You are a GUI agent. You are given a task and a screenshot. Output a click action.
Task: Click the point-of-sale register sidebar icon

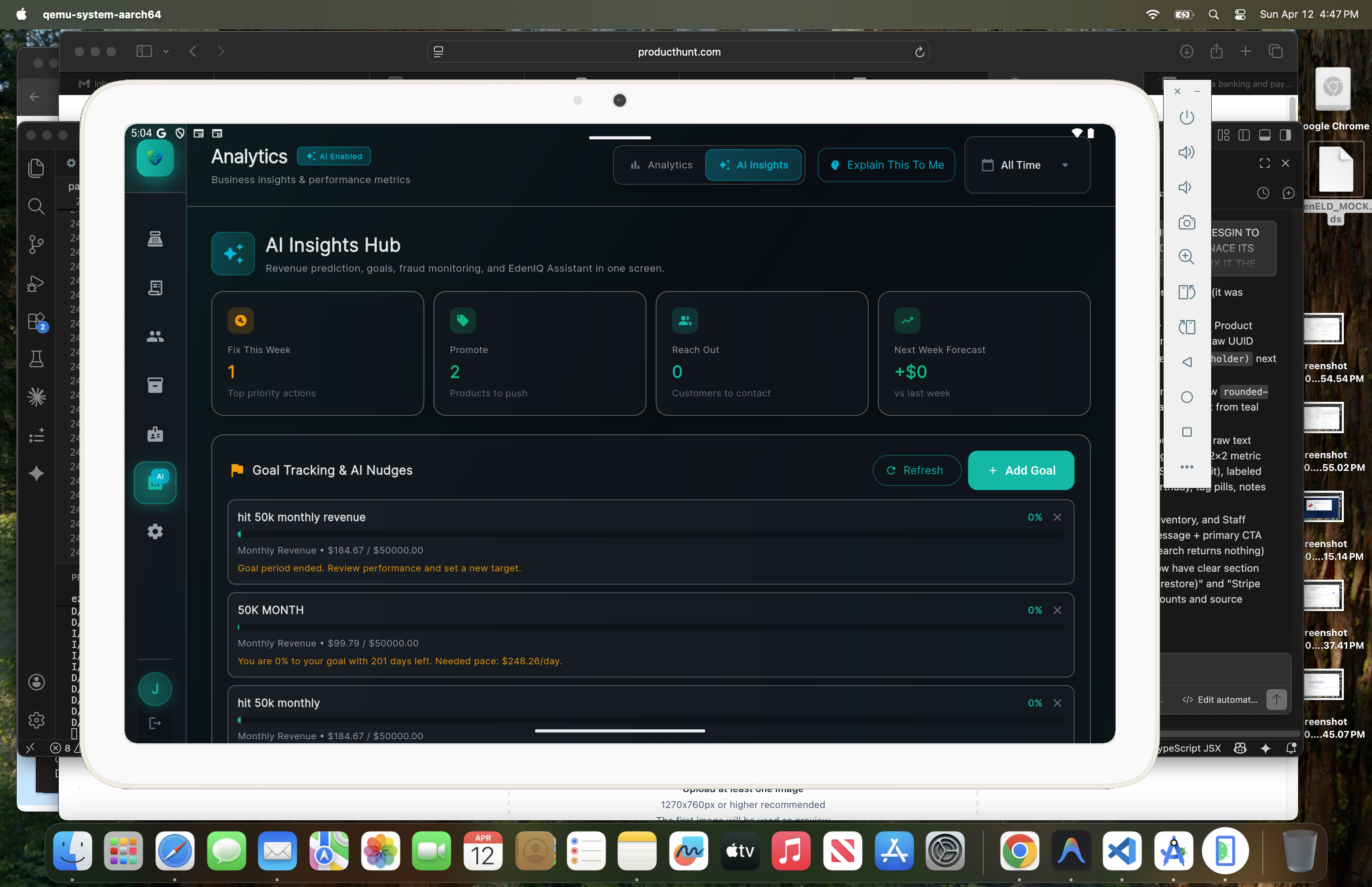click(x=155, y=239)
